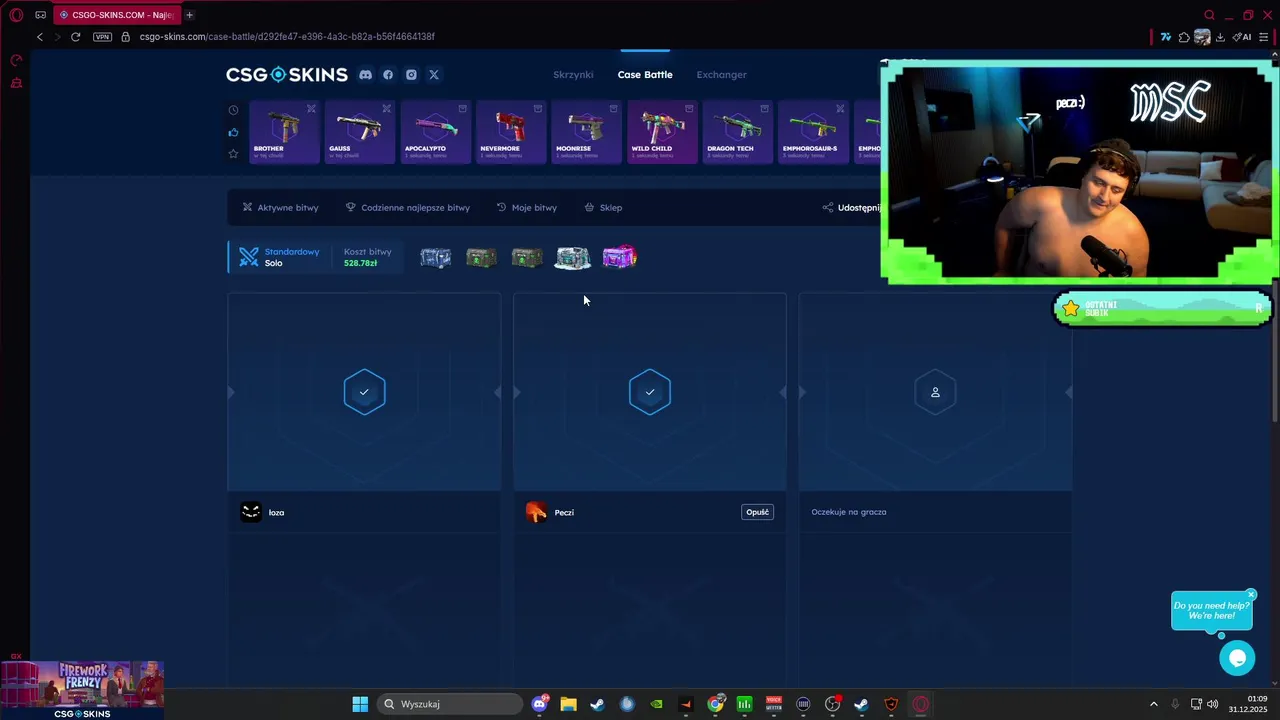1280x720 pixels.
Task: Click the CSGO-SKINS logo
Action: (x=287, y=75)
